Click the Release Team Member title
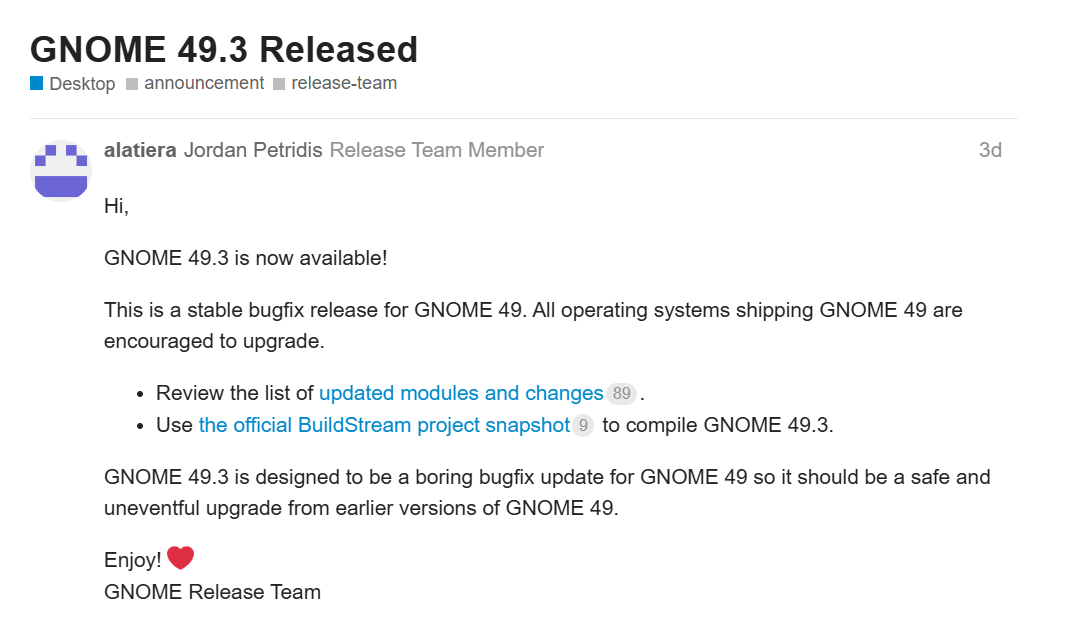This screenshot has height=623, width=1075. pyautogui.click(x=437, y=150)
